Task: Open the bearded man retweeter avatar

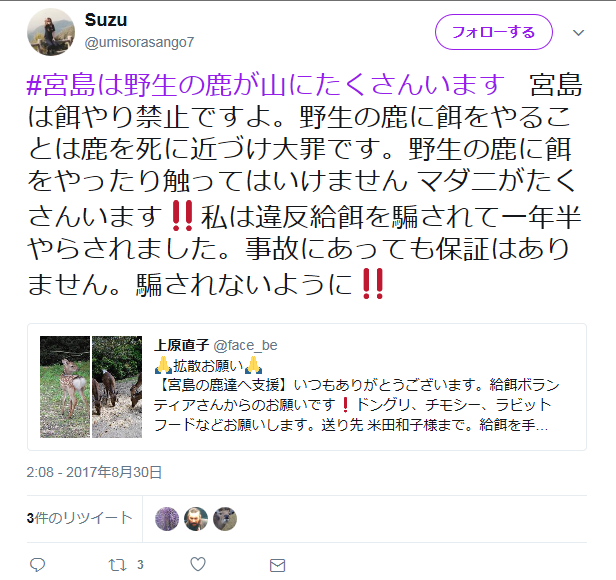Action: point(196,519)
